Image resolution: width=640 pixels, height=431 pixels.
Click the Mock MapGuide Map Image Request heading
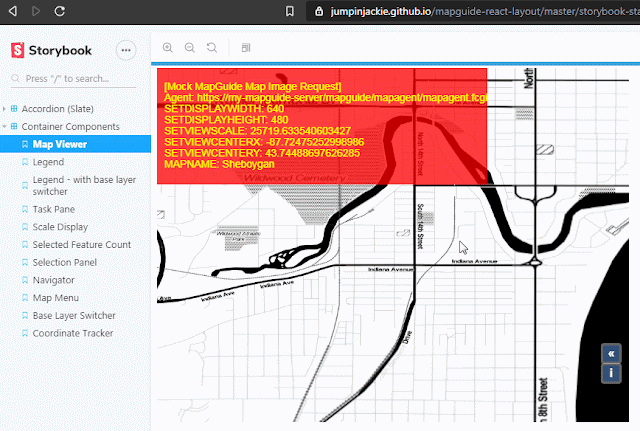253,87
